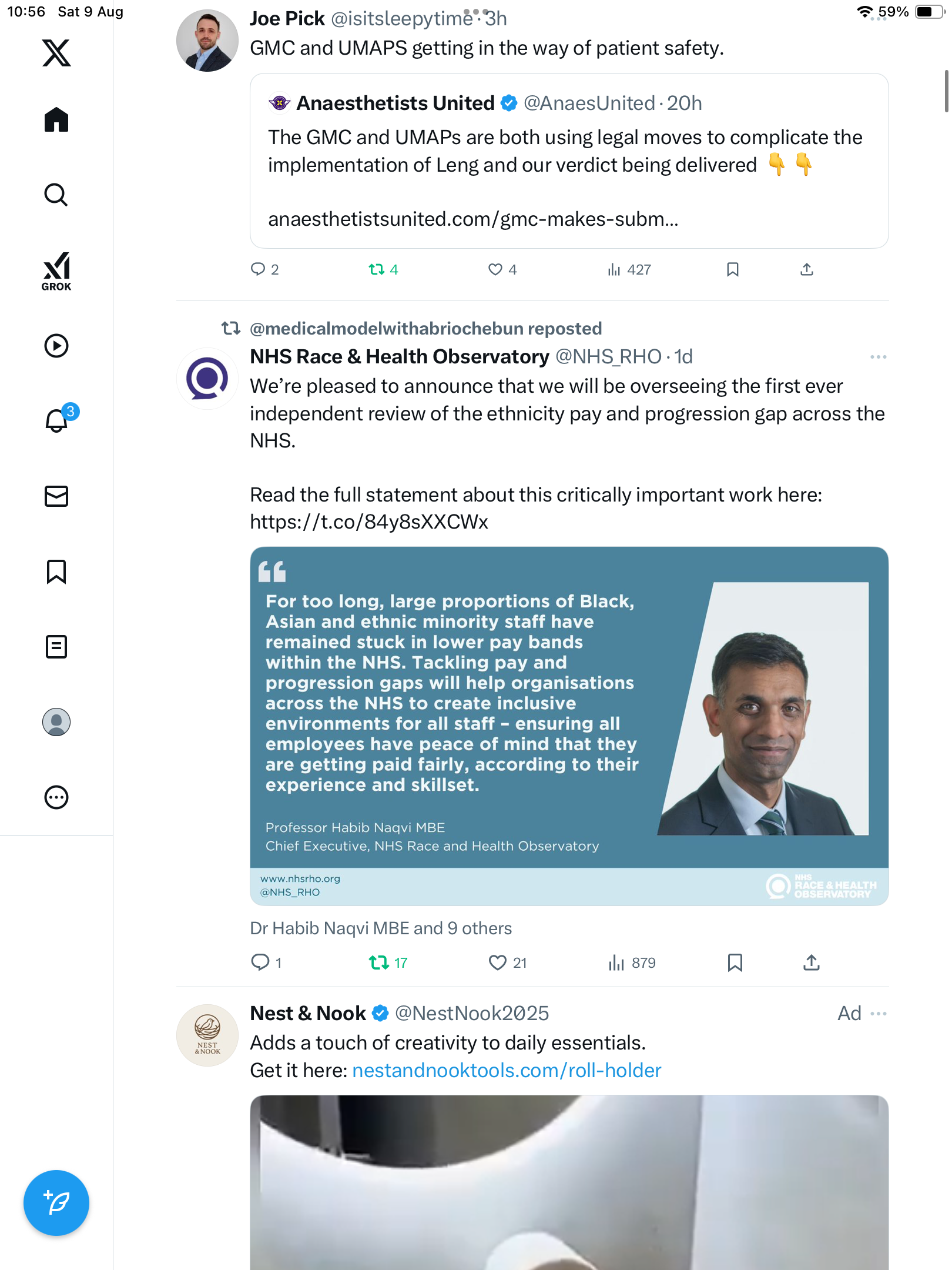Open direct messages envelope icon
The width and height of the screenshot is (952, 1270).
click(56, 496)
